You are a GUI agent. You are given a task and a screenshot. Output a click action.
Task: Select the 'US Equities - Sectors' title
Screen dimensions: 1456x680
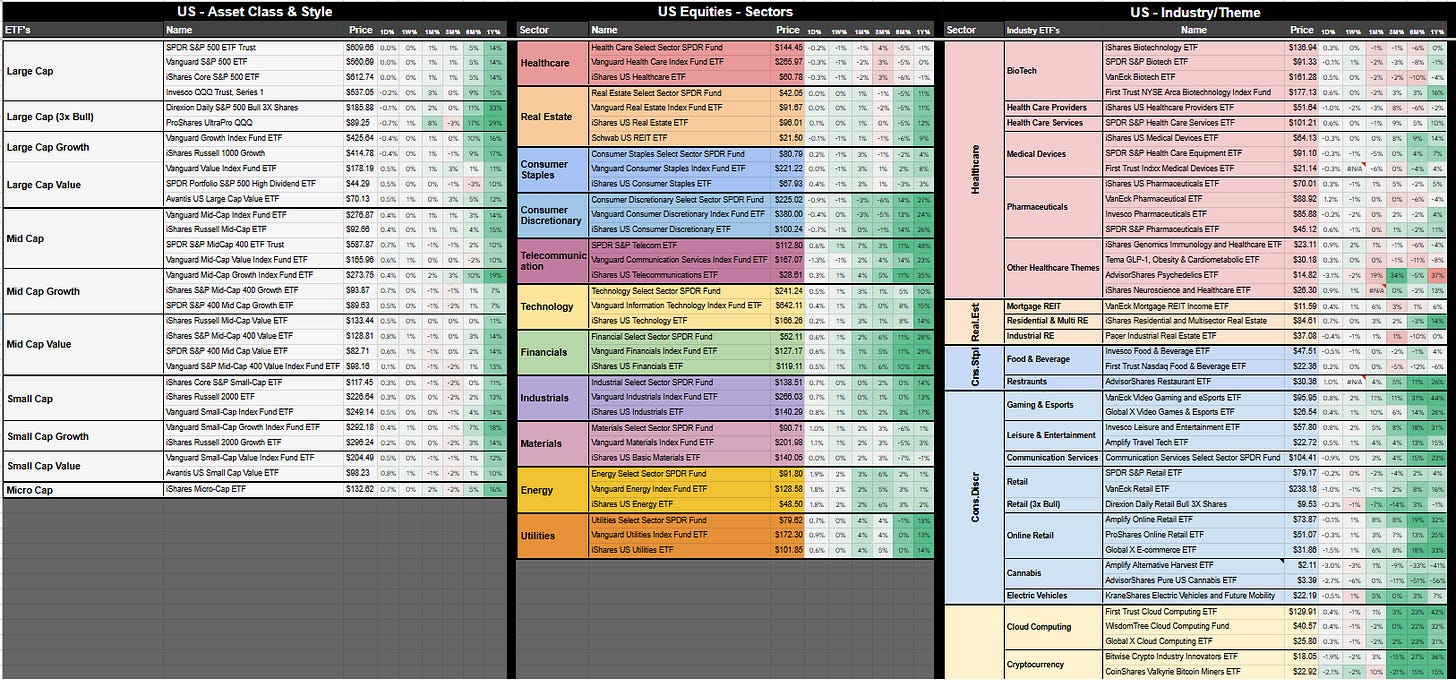click(726, 12)
